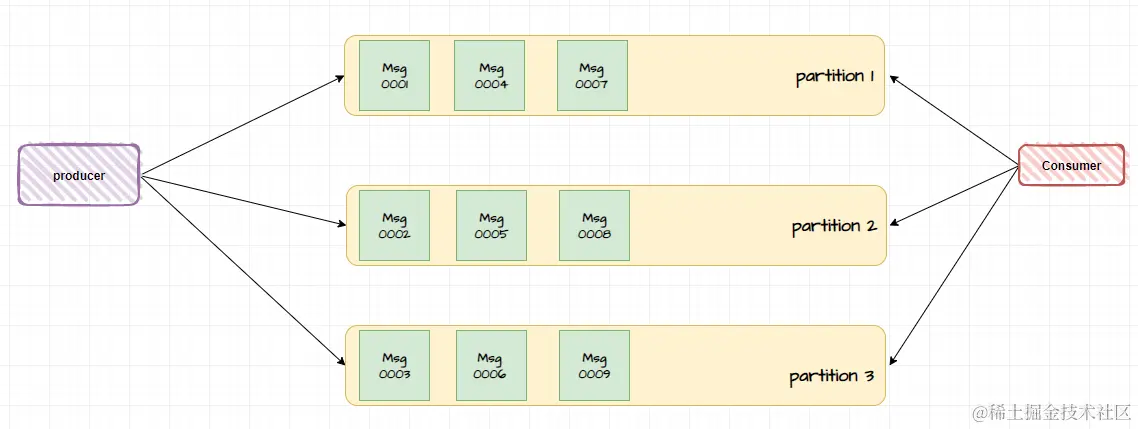Click the partition 2 label
Viewport: 1138px width, 429px height.
coord(835,226)
